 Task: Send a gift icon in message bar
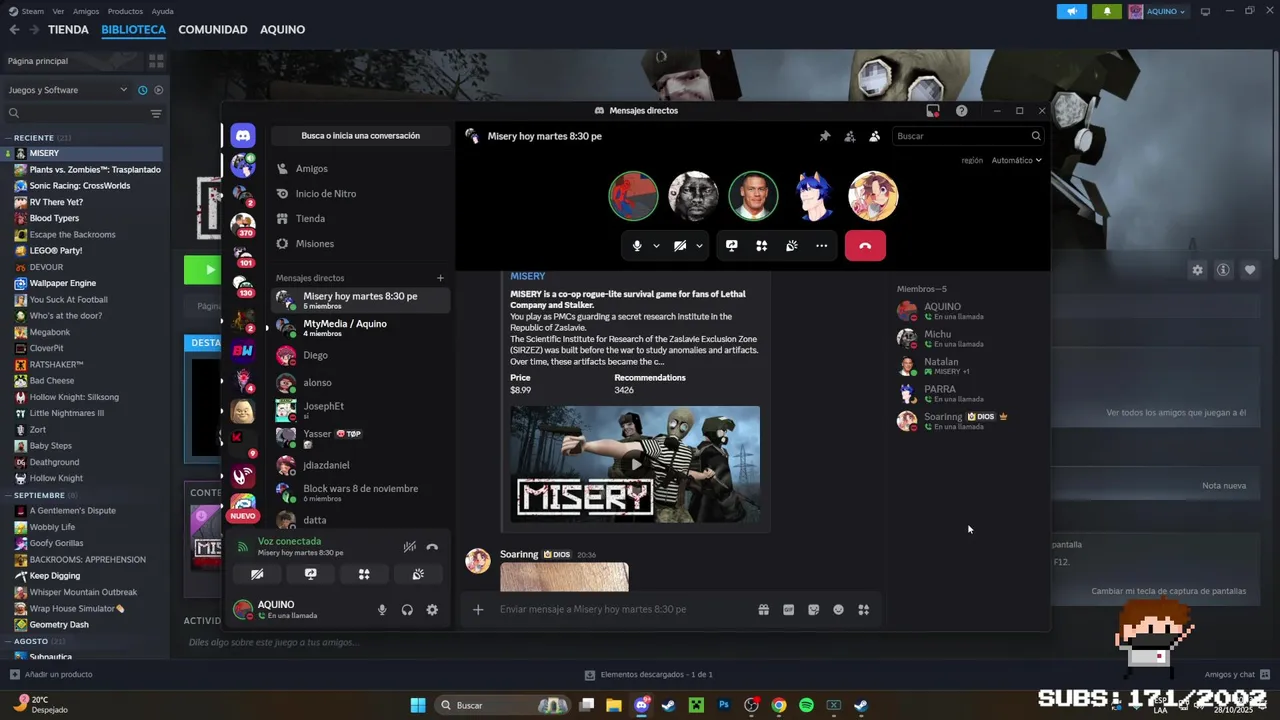point(763,610)
